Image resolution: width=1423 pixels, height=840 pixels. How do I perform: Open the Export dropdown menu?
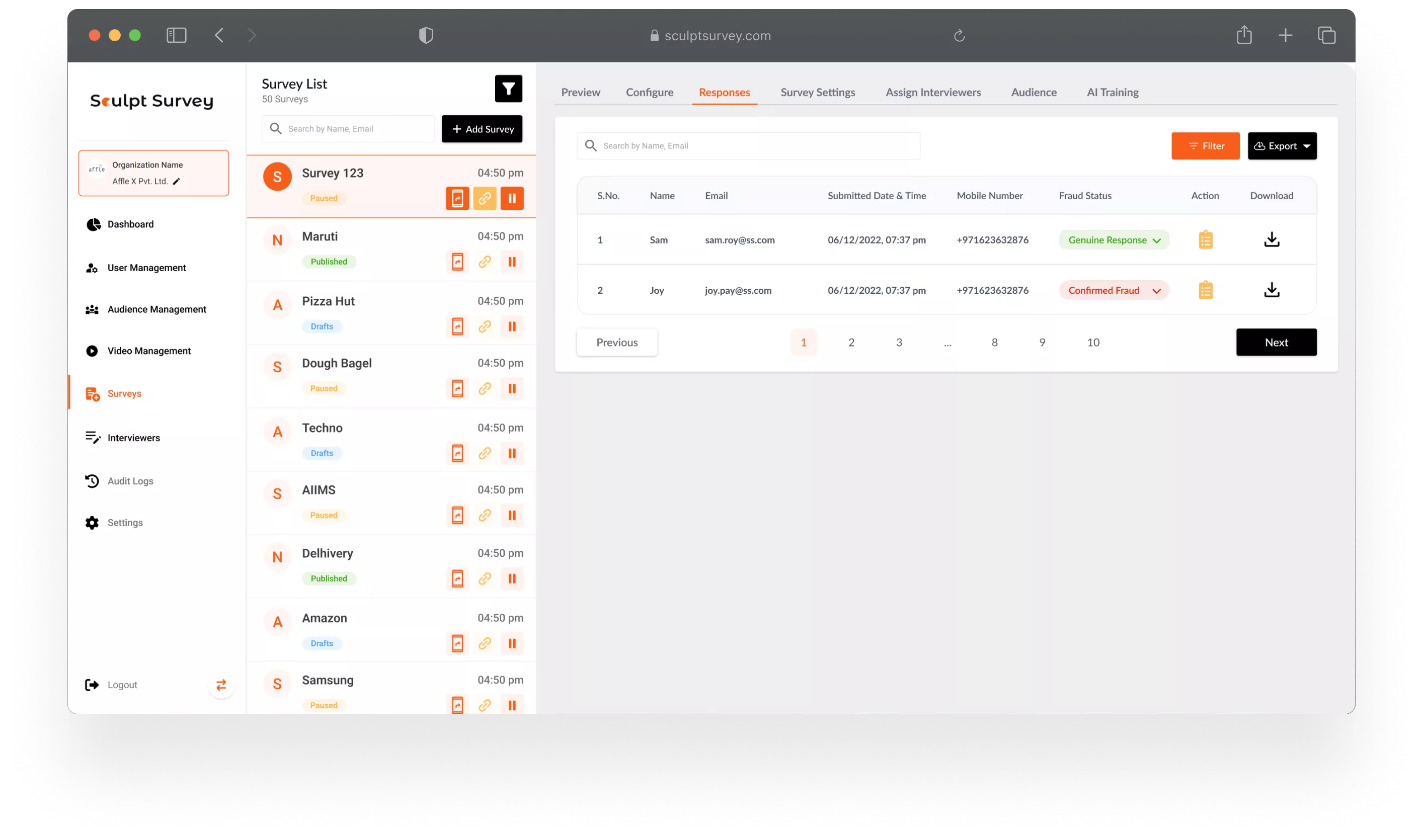pos(1282,146)
